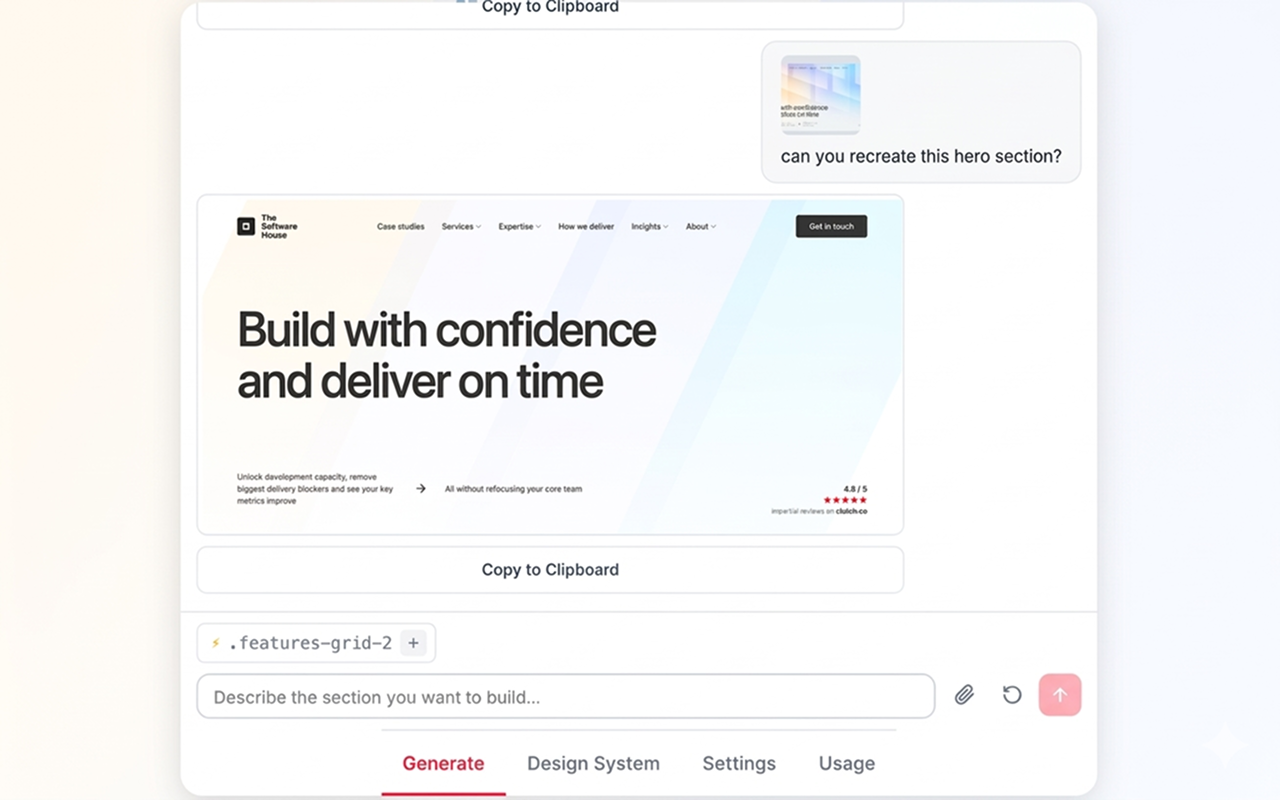
Task: Open the Usage tab
Action: [x=847, y=763]
